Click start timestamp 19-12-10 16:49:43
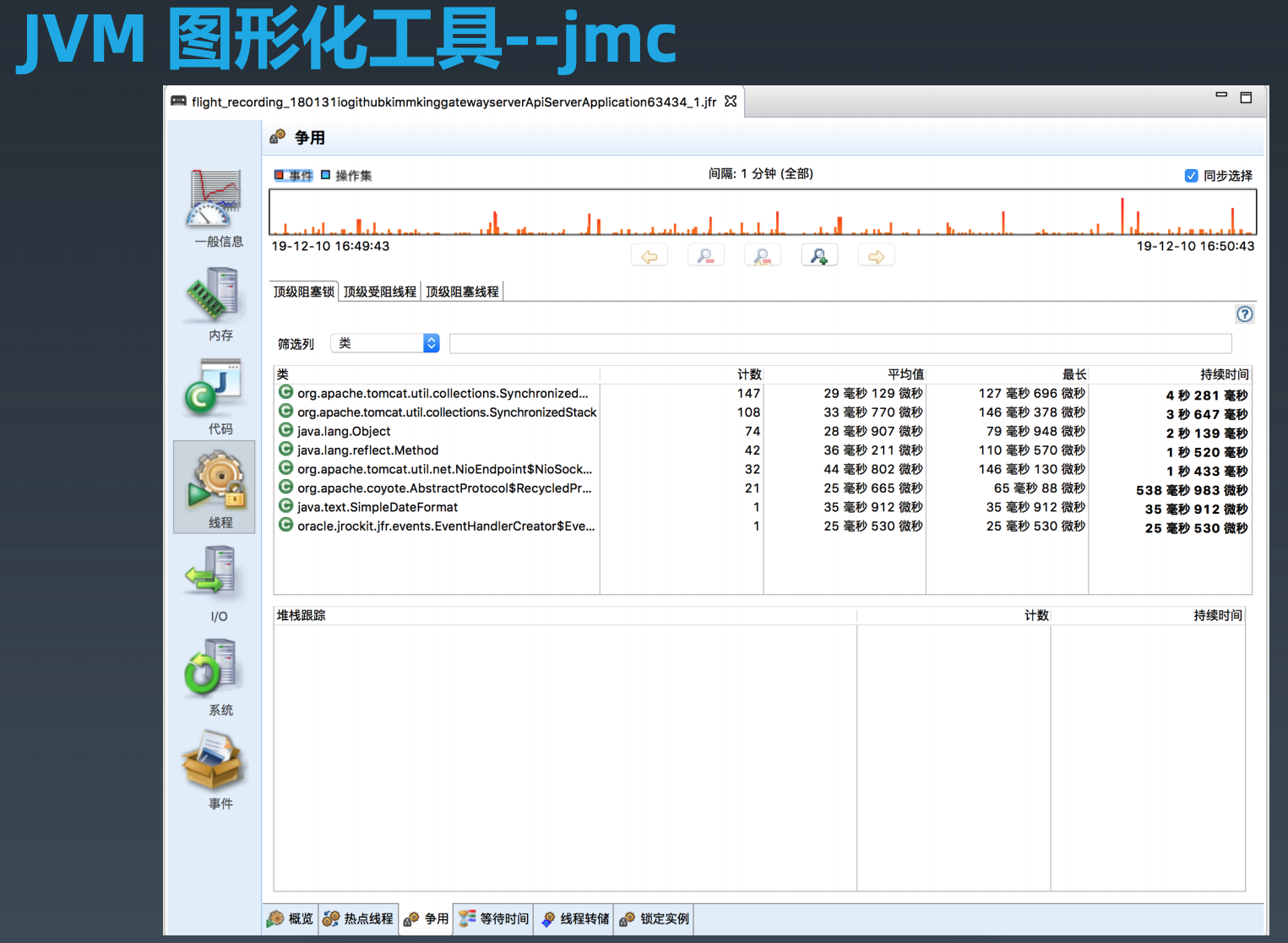The width and height of the screenshot is (1288, 943). click(330, 246)
